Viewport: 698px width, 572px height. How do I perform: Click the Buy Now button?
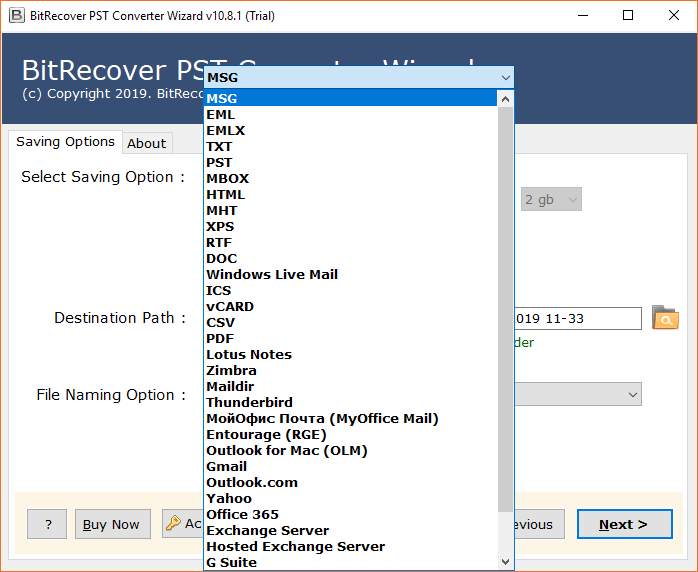point(113,524)
